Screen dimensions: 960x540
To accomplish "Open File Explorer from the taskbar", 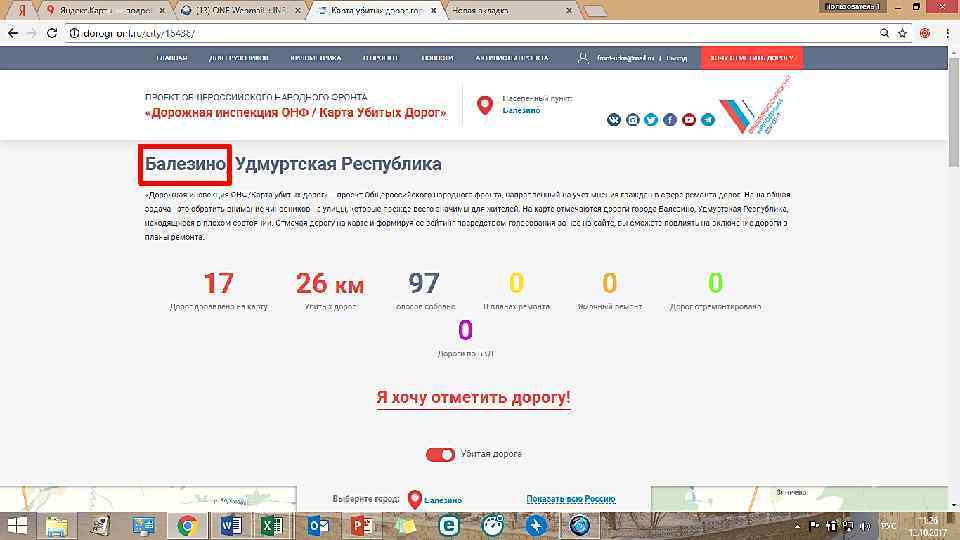I will [x=57, y=526].
